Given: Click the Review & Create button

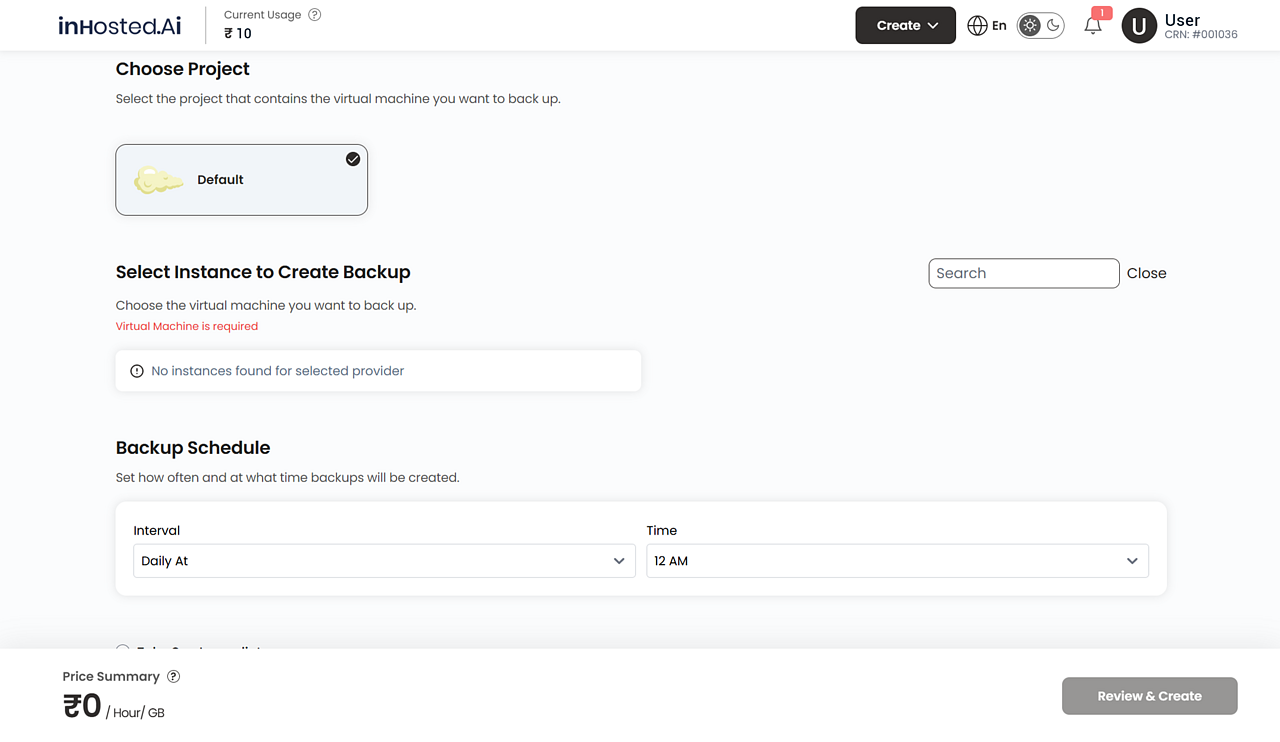Looking at the screenshot, I should point(1149,696).
